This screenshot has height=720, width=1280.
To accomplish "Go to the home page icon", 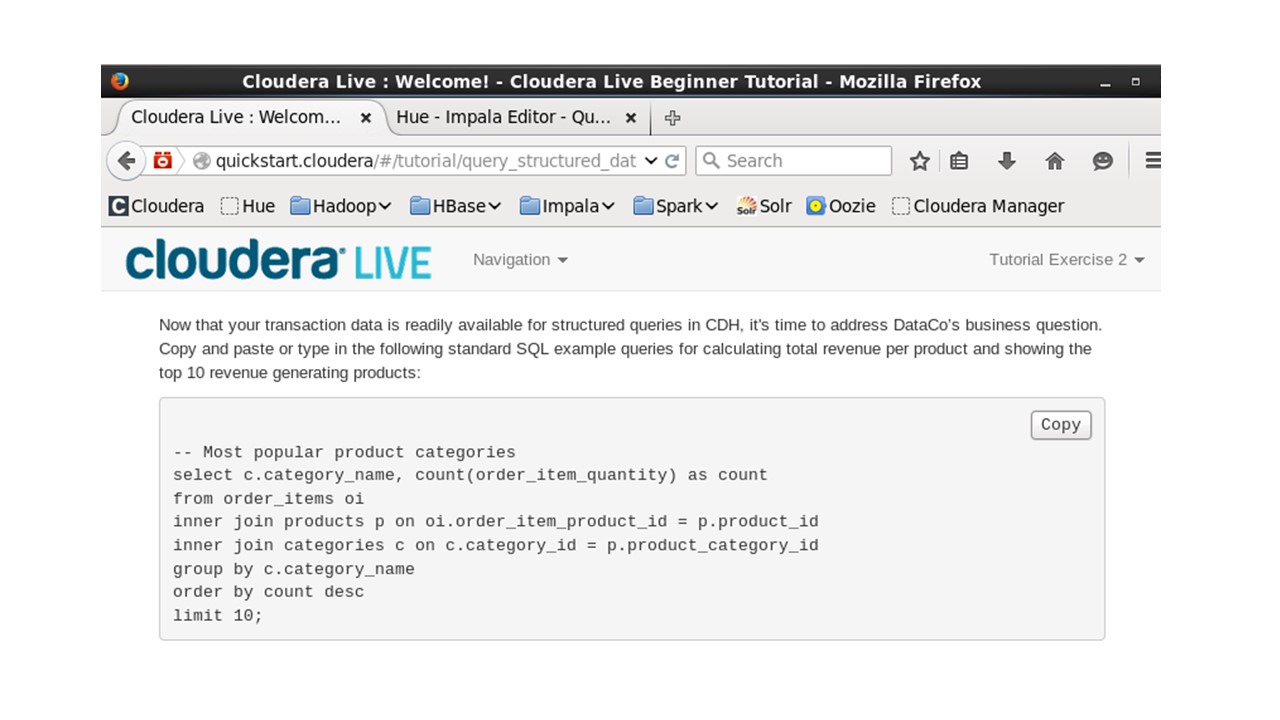I will click(x=1055, y=161).
